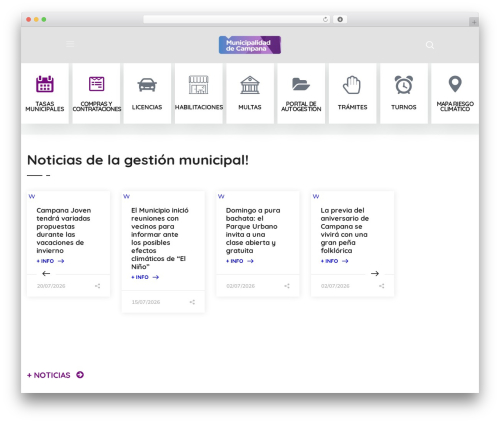Viewport: 500px width, 423px height.
Task: Click the Portal de Autogestión folder icon
Action: (x=301, y=84)
